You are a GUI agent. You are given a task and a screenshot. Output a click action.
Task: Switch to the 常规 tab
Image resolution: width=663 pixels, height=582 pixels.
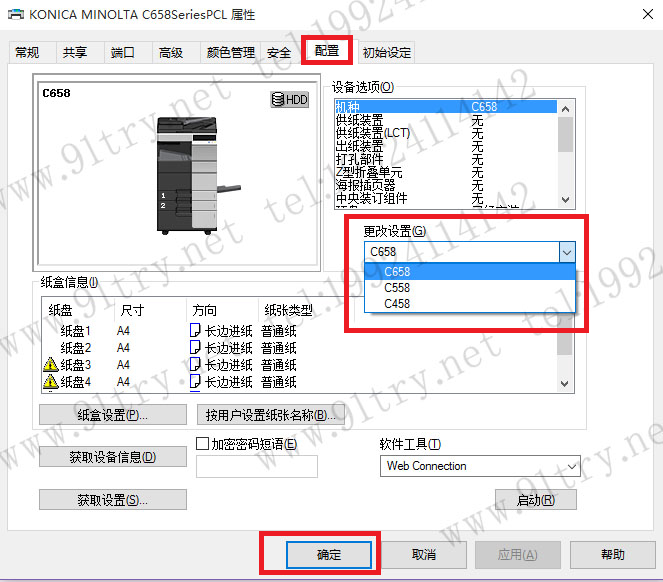pyautogui.click(x=28, y=53)
